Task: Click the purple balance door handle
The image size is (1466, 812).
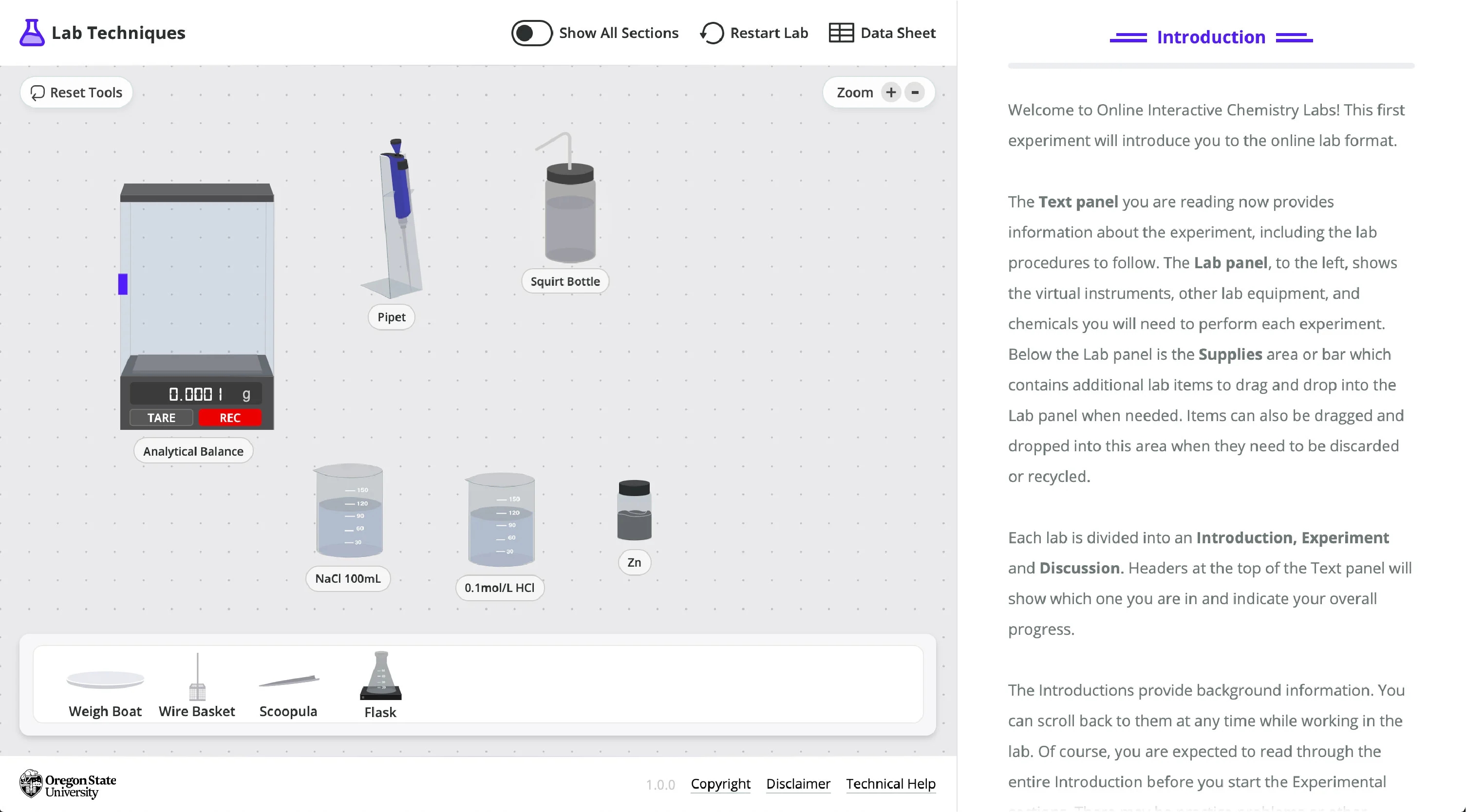Action: pos(122,284)
